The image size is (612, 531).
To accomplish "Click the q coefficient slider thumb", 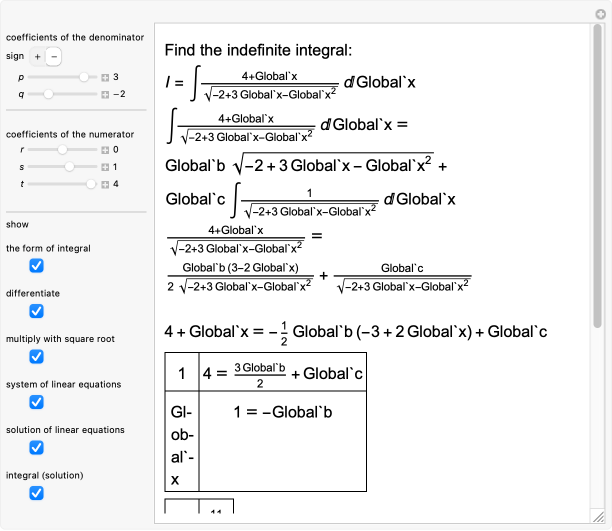I will [48, 94].
